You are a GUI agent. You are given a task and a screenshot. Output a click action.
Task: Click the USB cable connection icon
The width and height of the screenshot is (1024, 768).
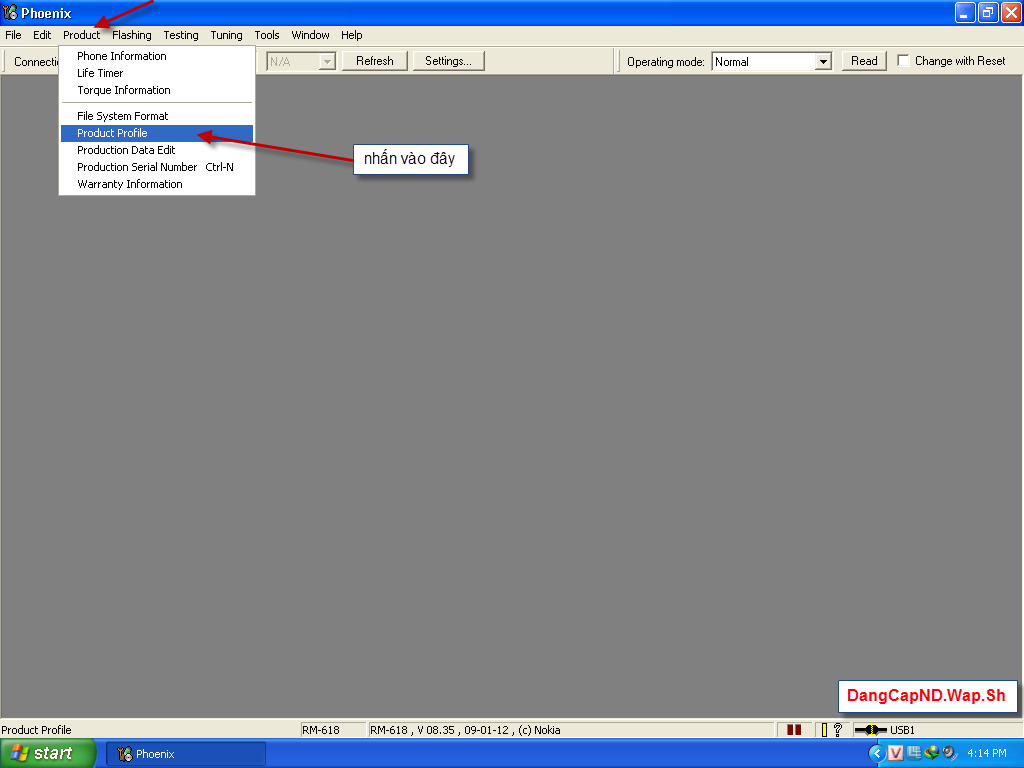click(x=871, y=729)
